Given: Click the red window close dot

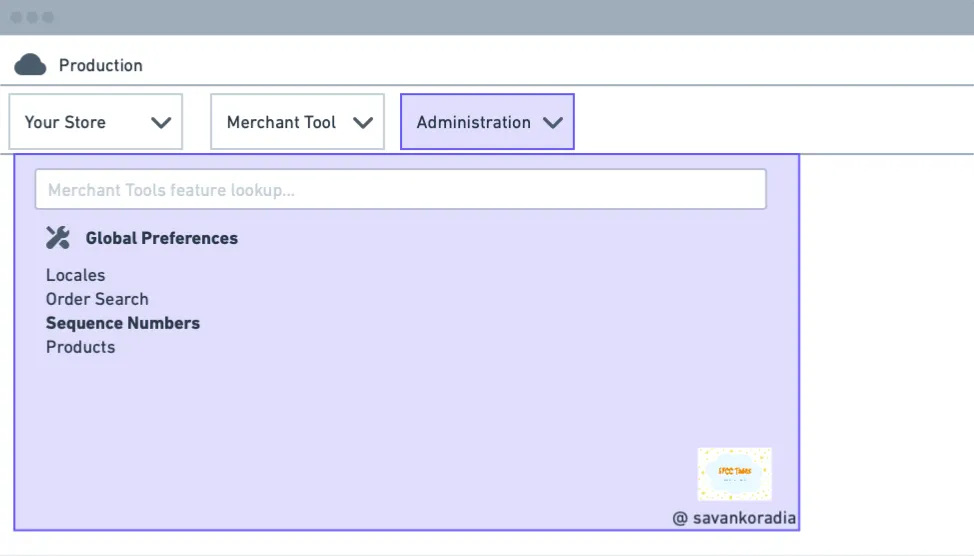Looking at the screenshot, I should click(x=16, y=17).
